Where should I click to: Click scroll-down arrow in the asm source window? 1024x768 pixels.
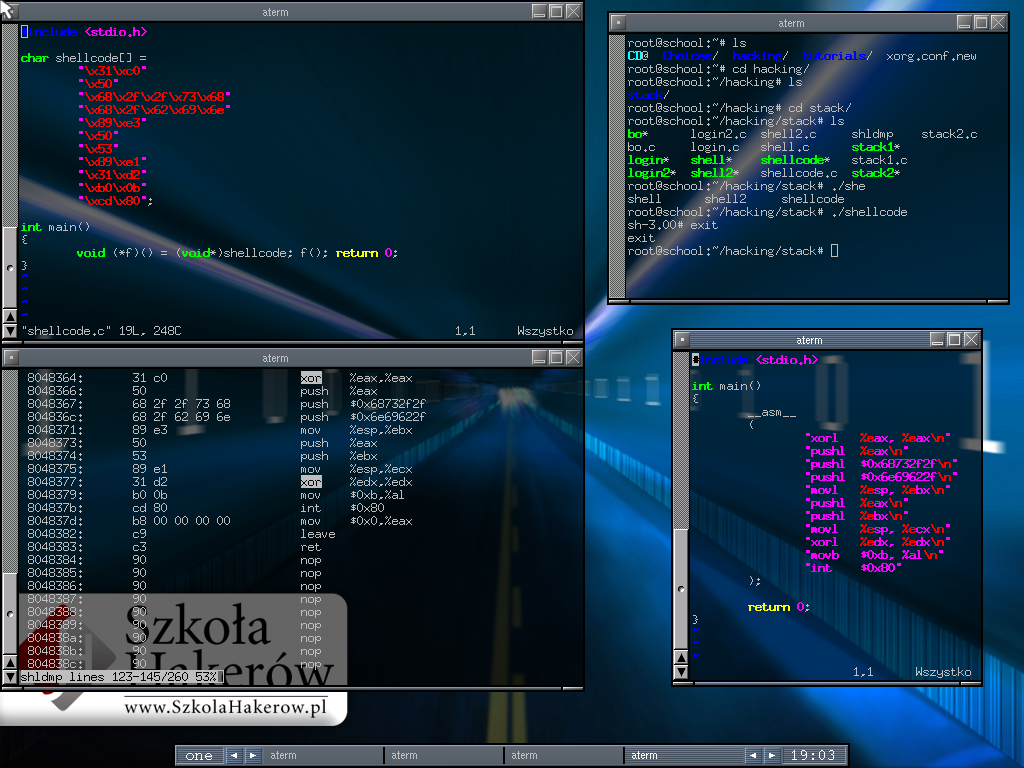(681, 672)
